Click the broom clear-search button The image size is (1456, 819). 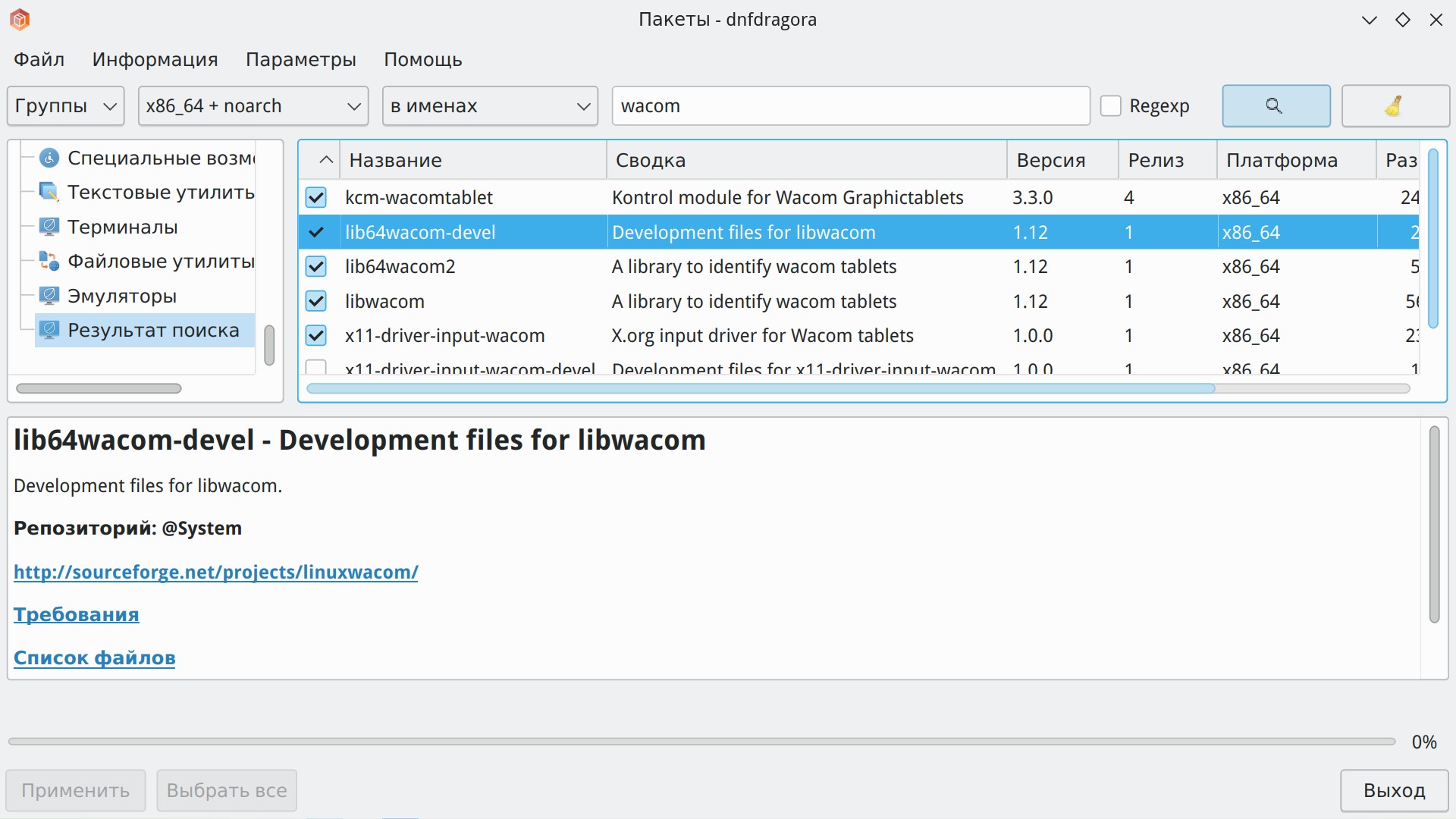(x=1395, y=106)
